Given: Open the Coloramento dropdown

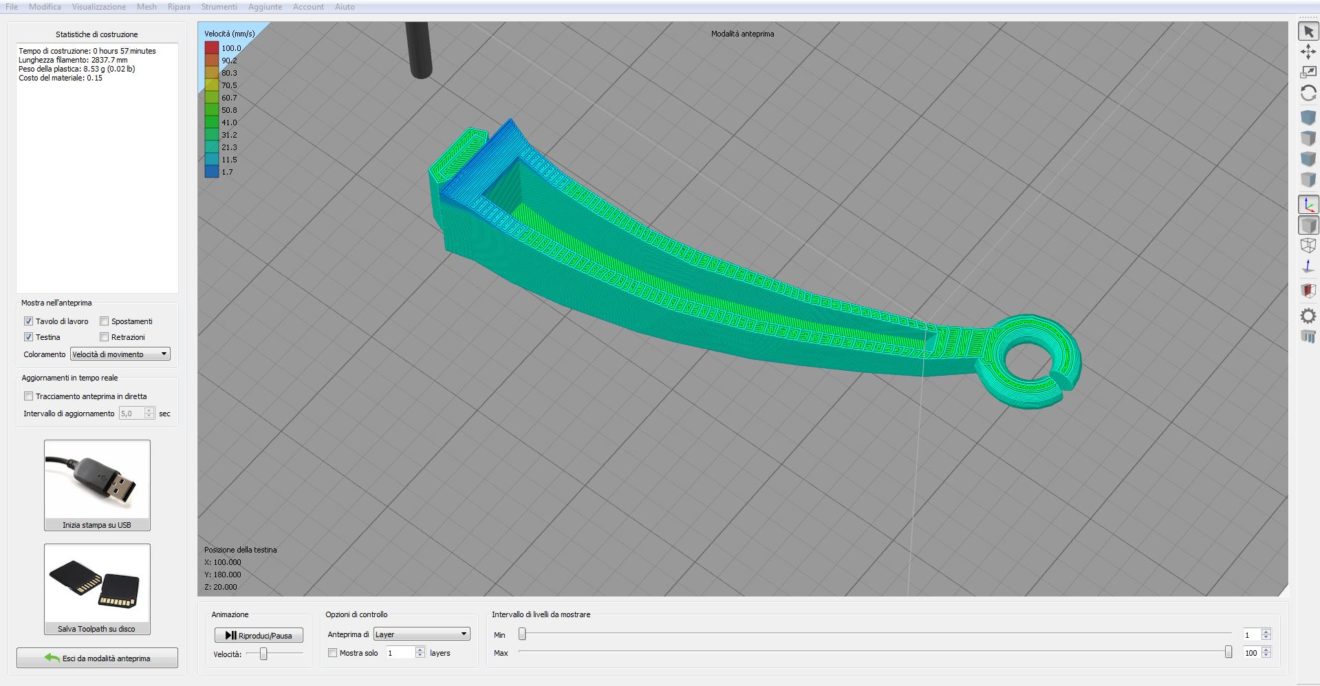Looking at the screenshot, I should (120, 354).
